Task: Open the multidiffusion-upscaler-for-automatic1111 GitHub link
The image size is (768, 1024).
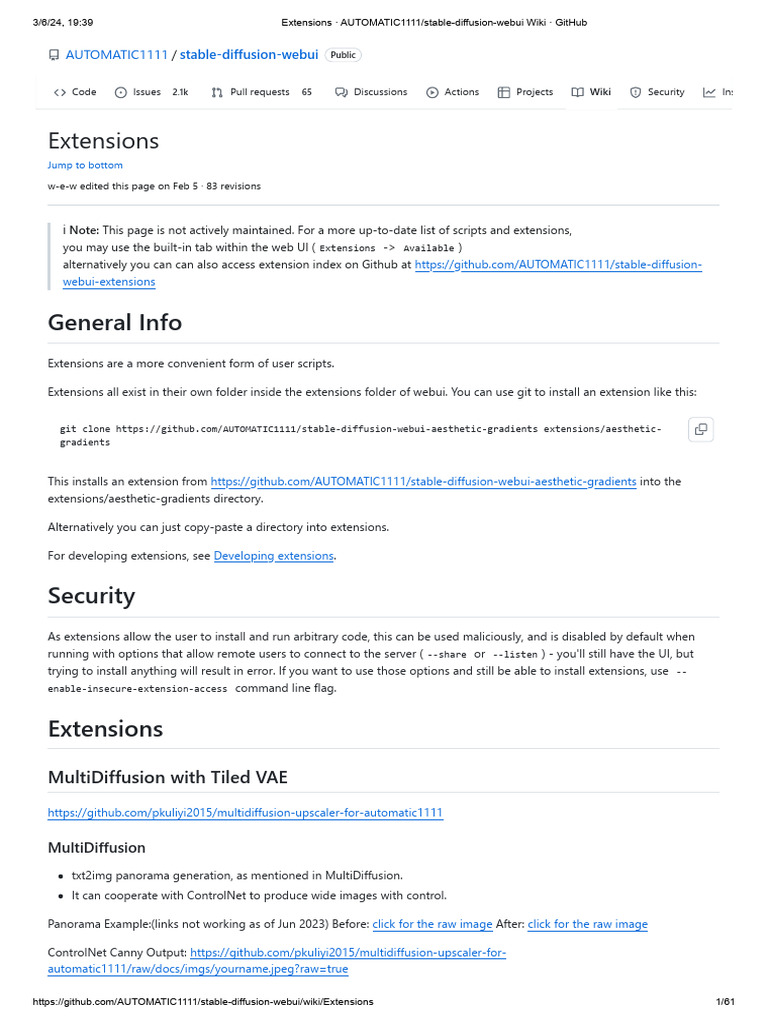Action: coord(245,812)
